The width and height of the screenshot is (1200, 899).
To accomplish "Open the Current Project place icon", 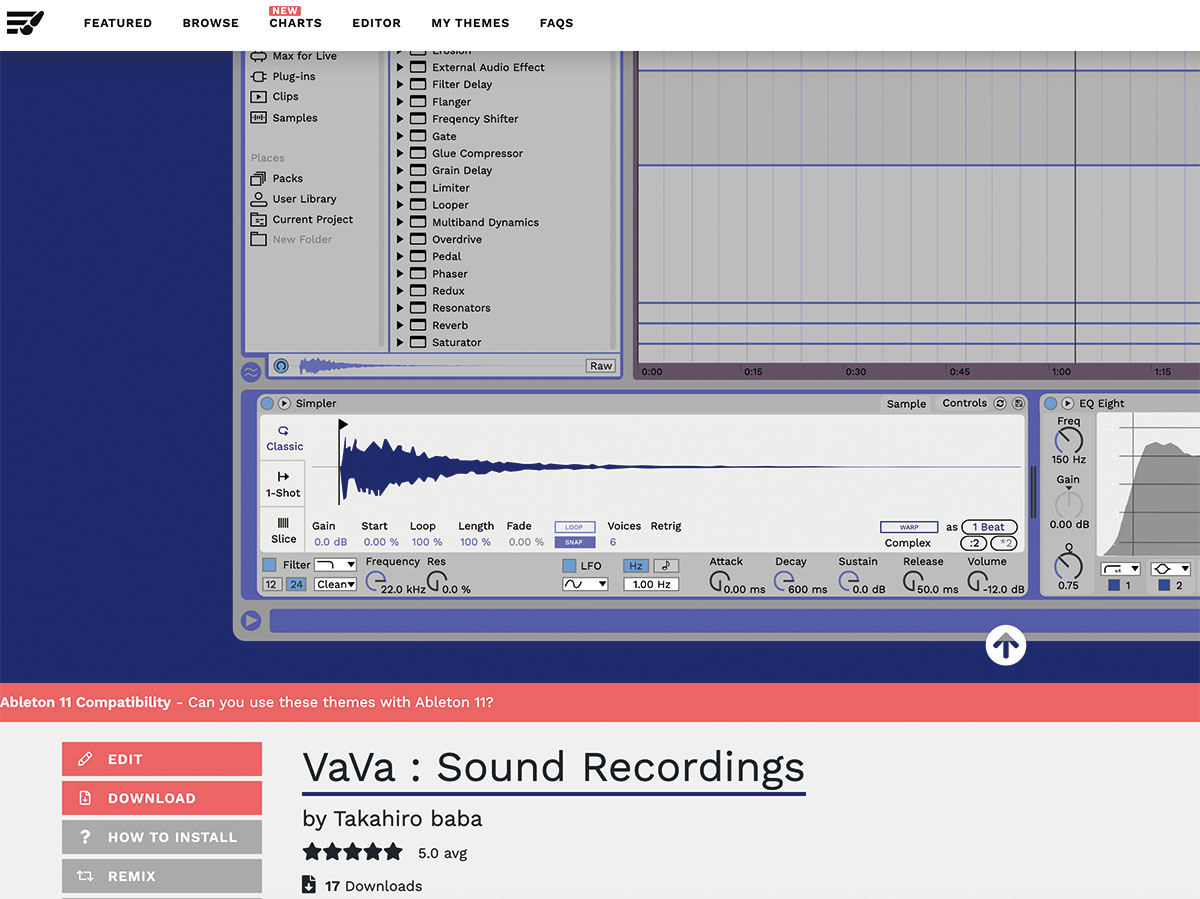I will [x=258, y=219].
